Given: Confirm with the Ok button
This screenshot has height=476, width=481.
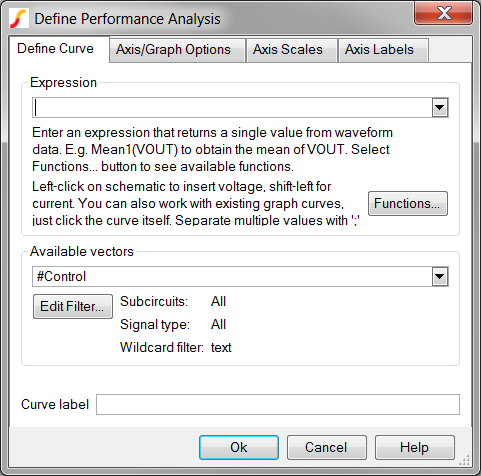Looking at the screenshot, I should (x=239, y=447).
